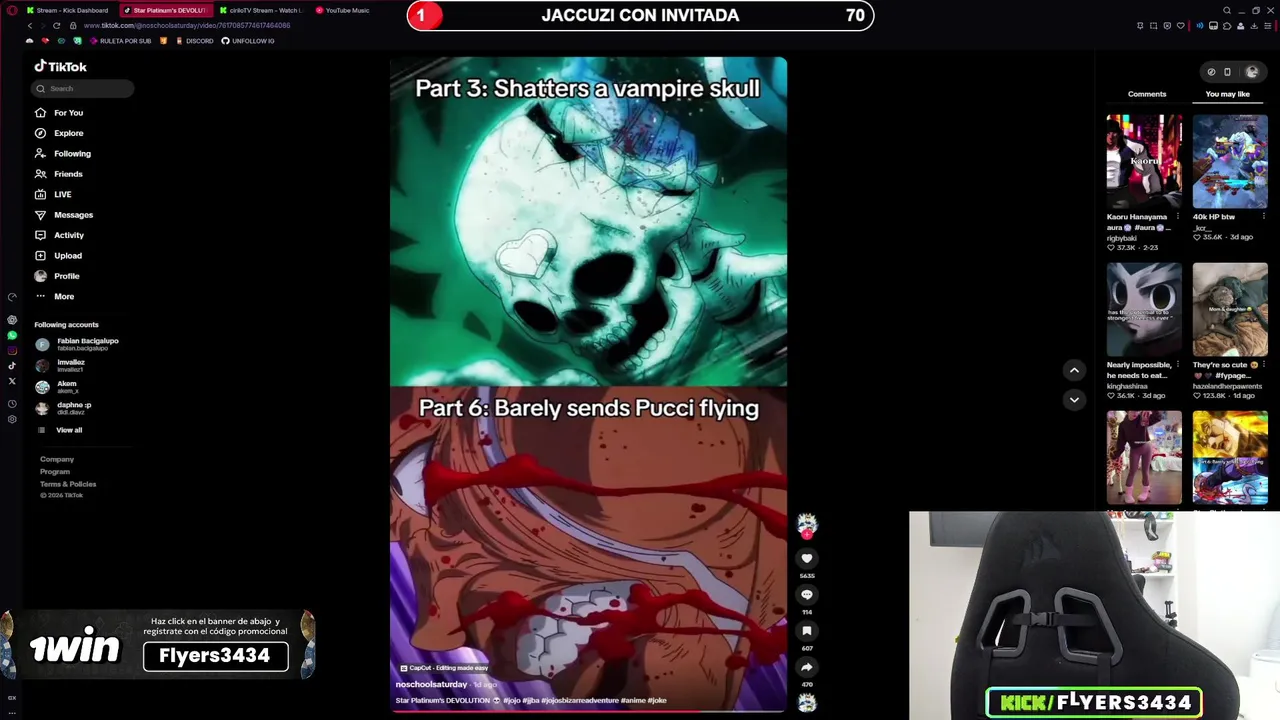Switch to YouTube Music browser tab
This screenshot has width=1280, height=720.
click(342, 10)
